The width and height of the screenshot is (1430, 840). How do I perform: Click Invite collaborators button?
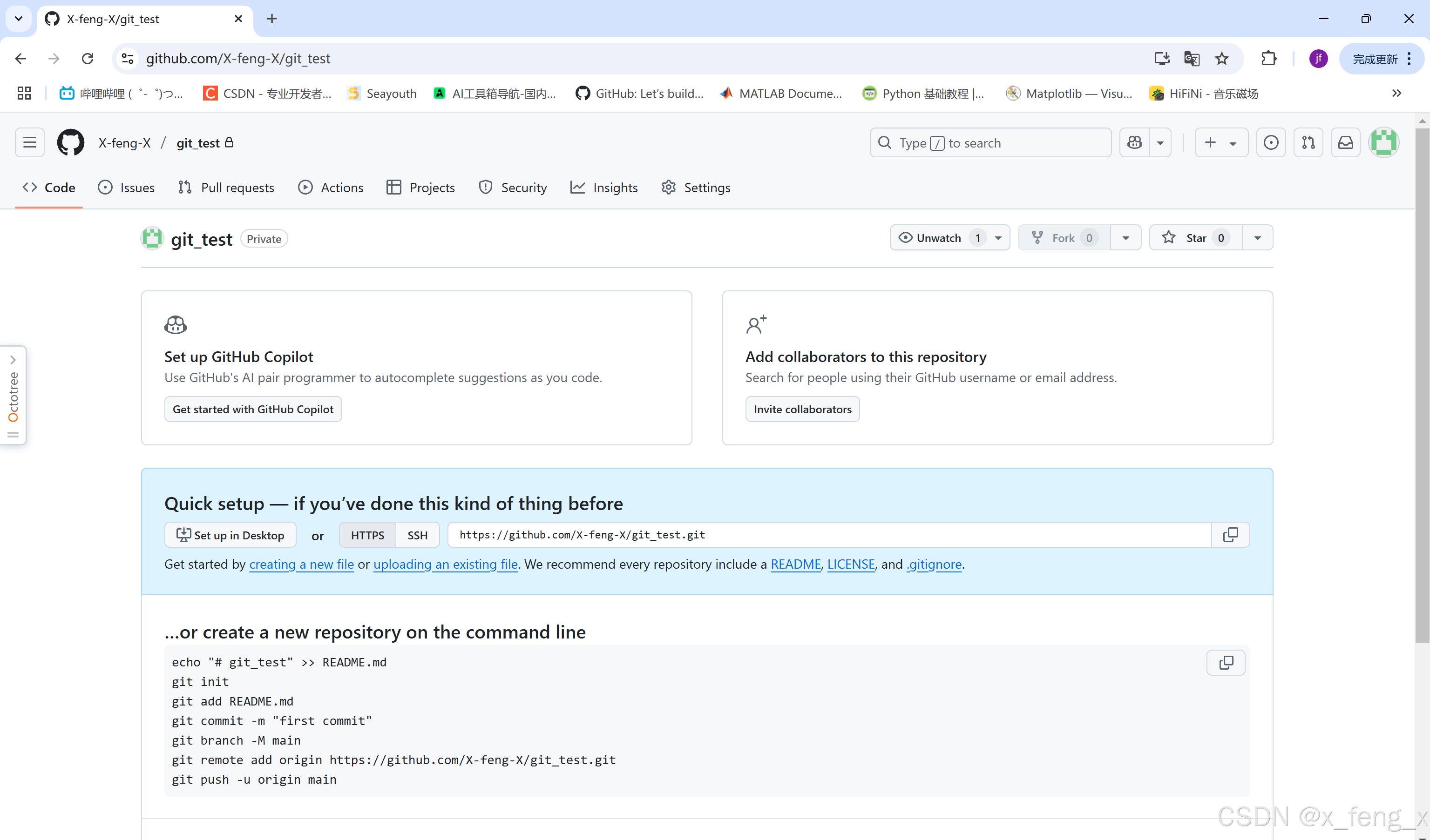click(x=802, y=409)
